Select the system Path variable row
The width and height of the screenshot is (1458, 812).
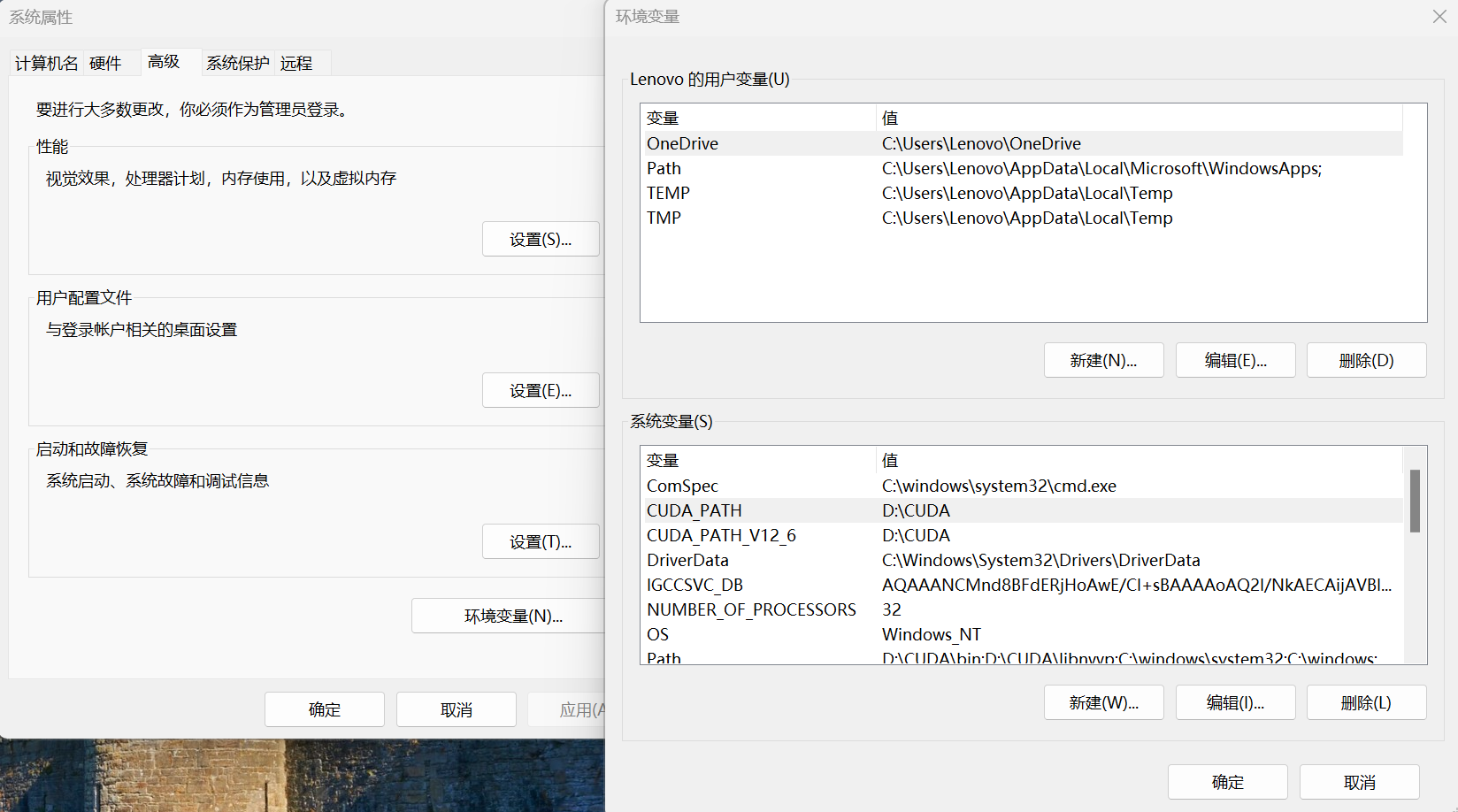point(1022,656)
